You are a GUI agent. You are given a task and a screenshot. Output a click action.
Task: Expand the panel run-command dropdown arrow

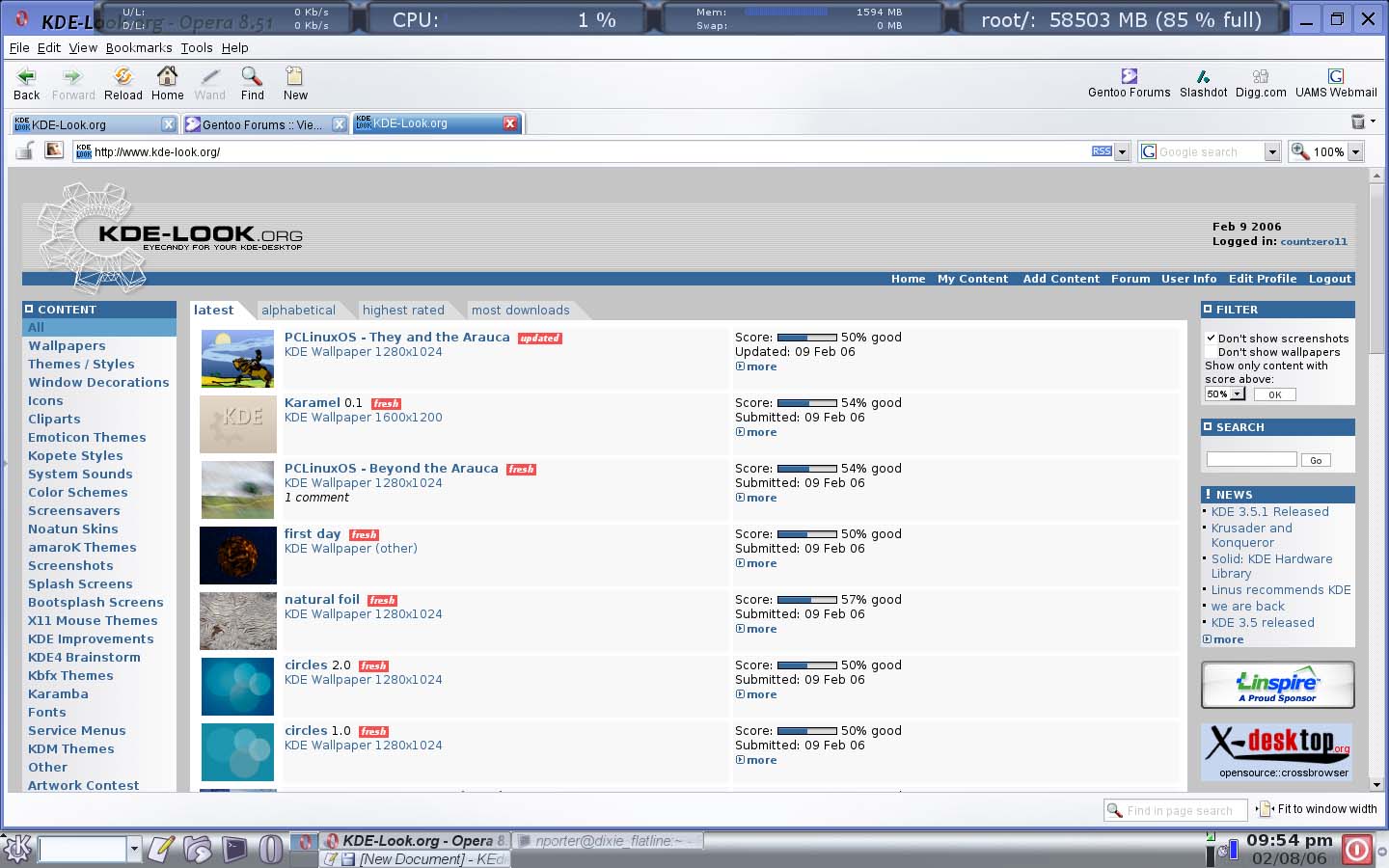point(134,849)
